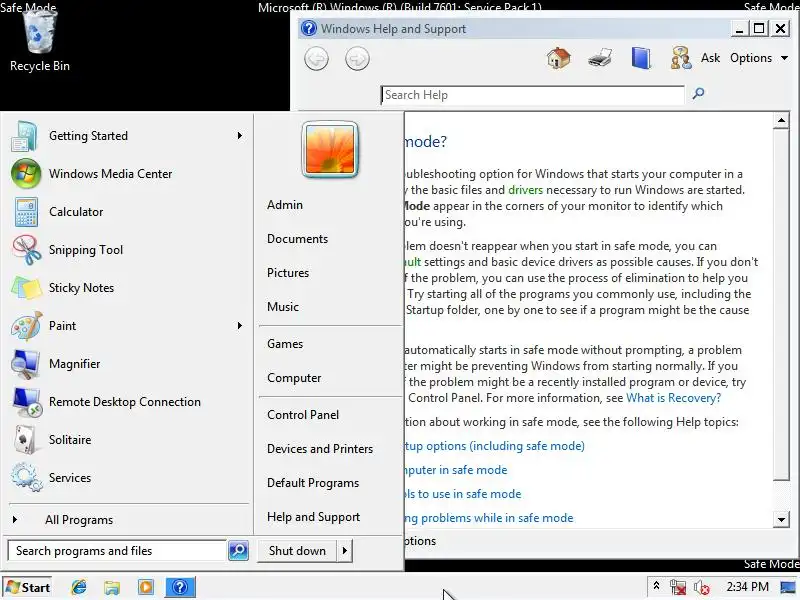
Task: Open Games from the Start menu
Action: (x=285, y=344)
